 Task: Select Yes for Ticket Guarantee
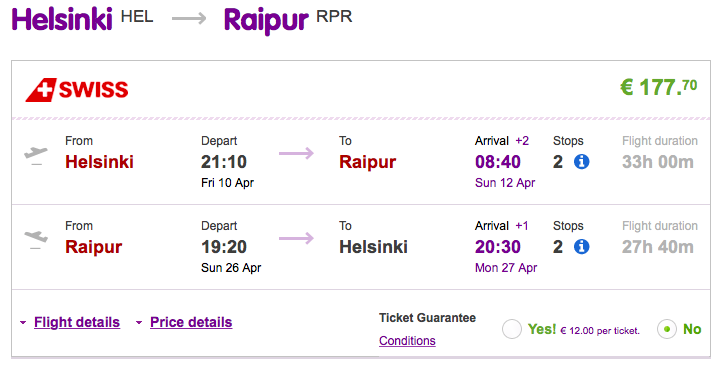(x=512, y=329)
